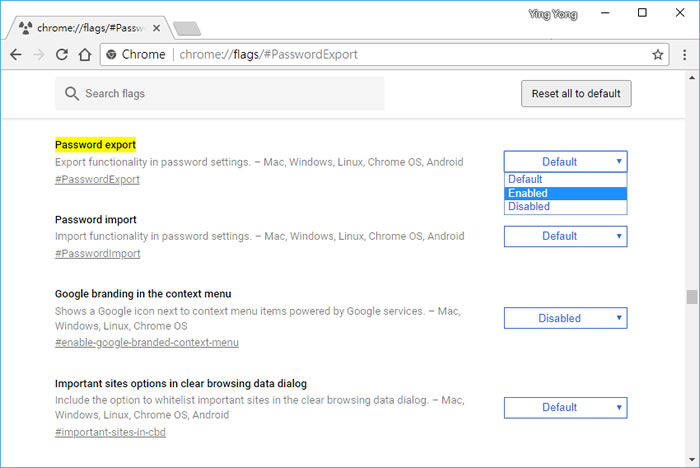Close the chrome://flags tab
The image size is (700, 468).
click(x=156, y=28)
